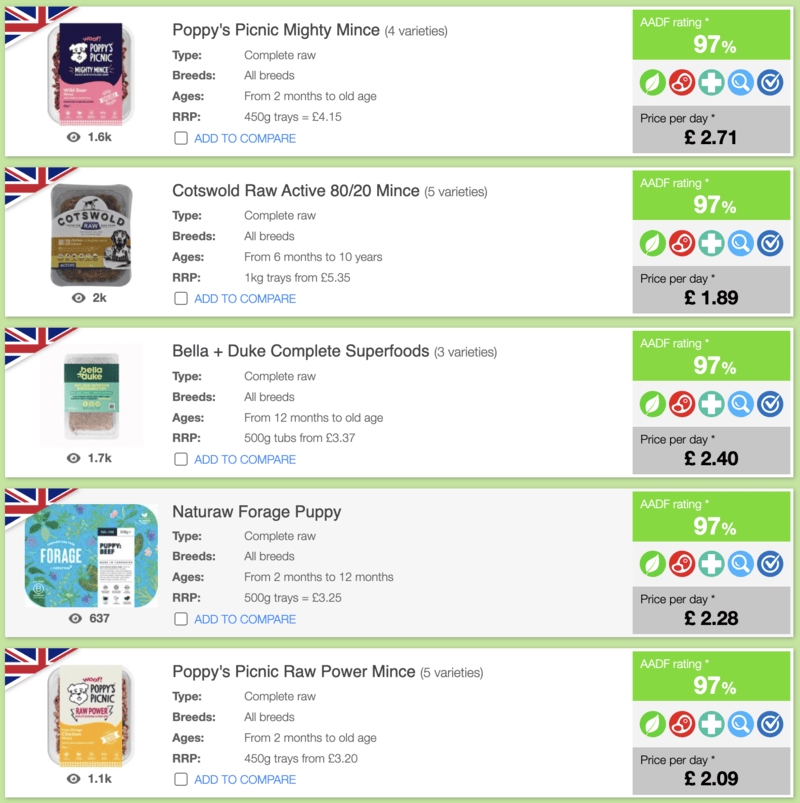The image size is (800, 803).
Task: Click blue checkmark icon for Poppy's Picnic Raw Power
Action: pyautogui.click(x=770, y=724)
